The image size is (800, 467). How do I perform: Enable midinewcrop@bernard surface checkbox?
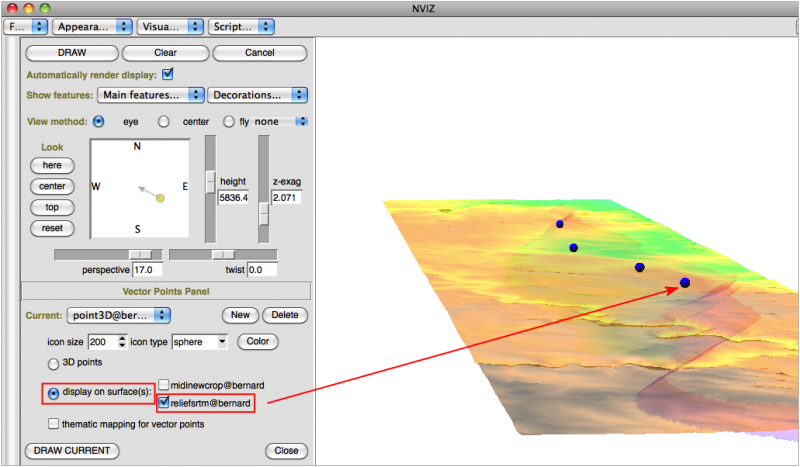click(163, 385)
